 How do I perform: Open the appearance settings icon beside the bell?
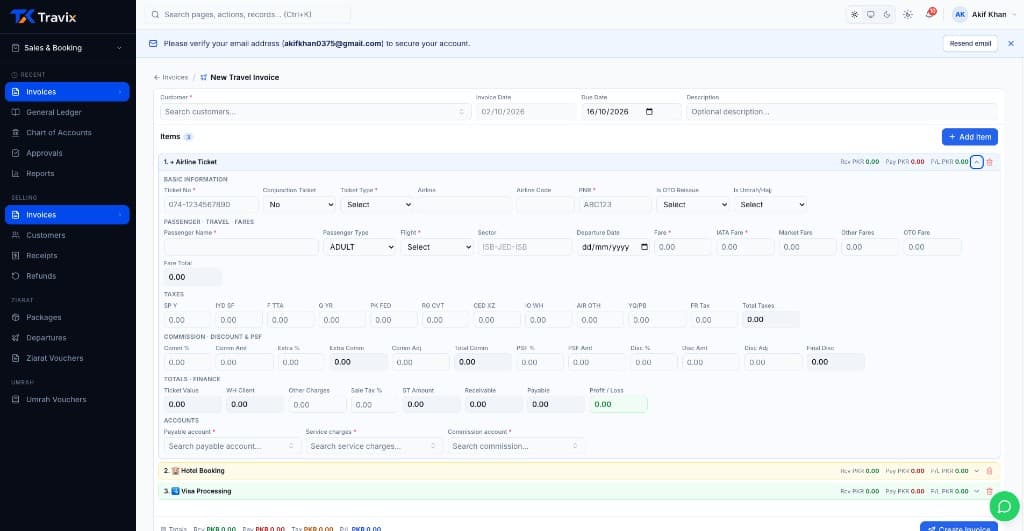(x=908, y=14)
